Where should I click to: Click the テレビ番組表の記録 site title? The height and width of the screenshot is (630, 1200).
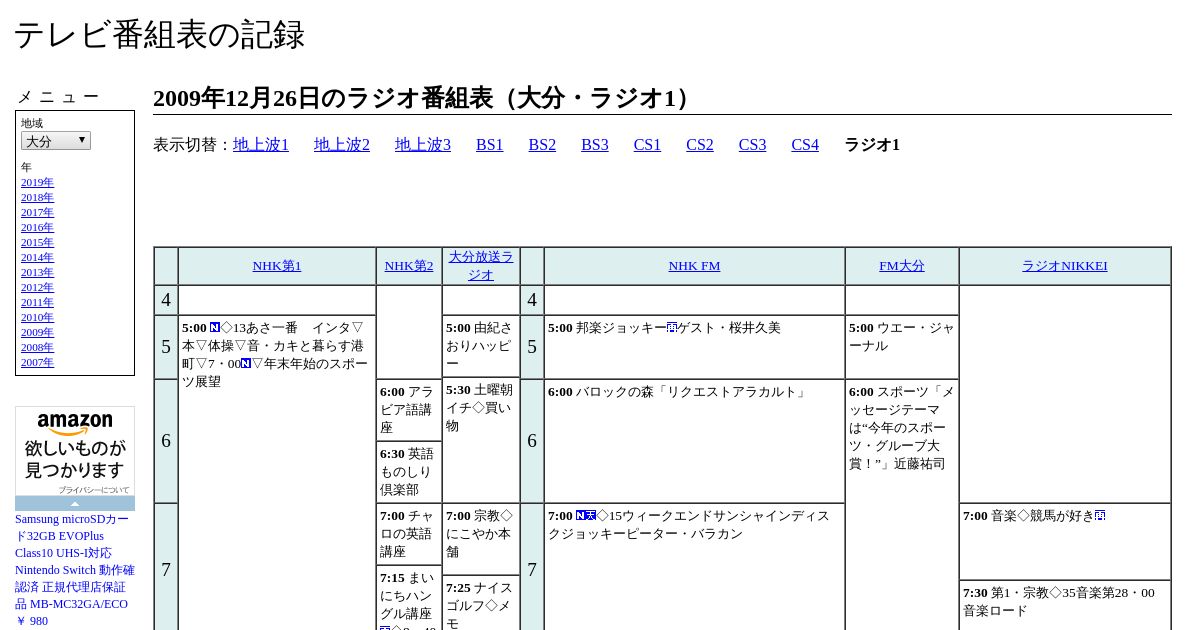159,35
